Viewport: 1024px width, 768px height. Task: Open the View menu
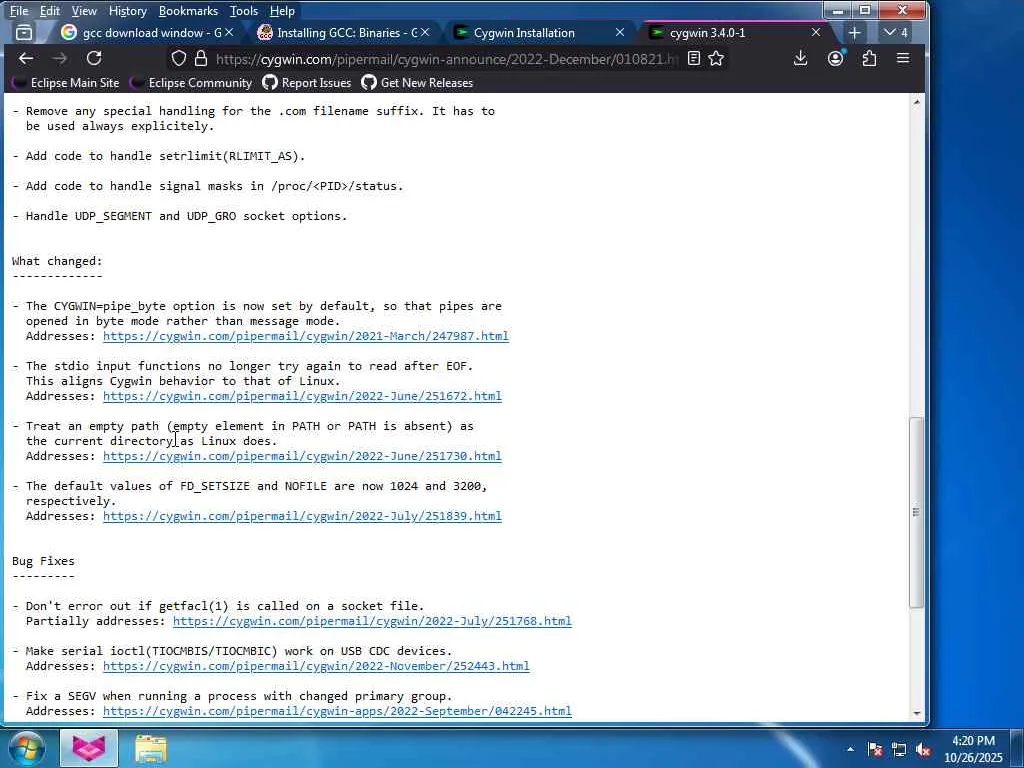pos(84,11)
